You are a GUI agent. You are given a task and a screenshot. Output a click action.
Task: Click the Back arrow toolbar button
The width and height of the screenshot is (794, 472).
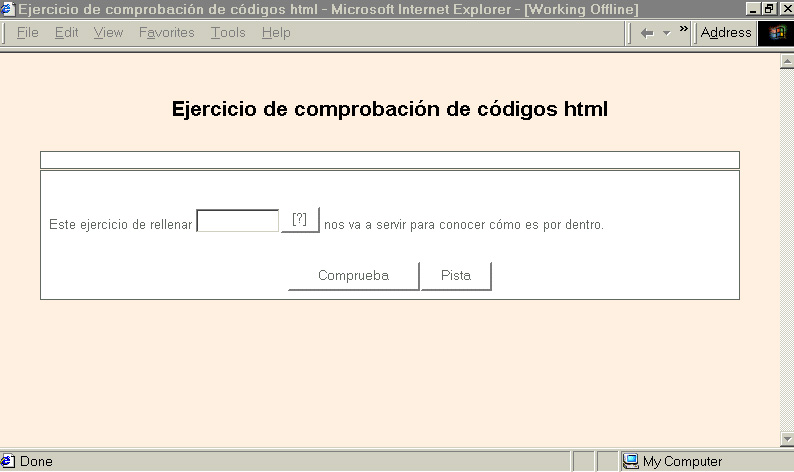(647, 33)
